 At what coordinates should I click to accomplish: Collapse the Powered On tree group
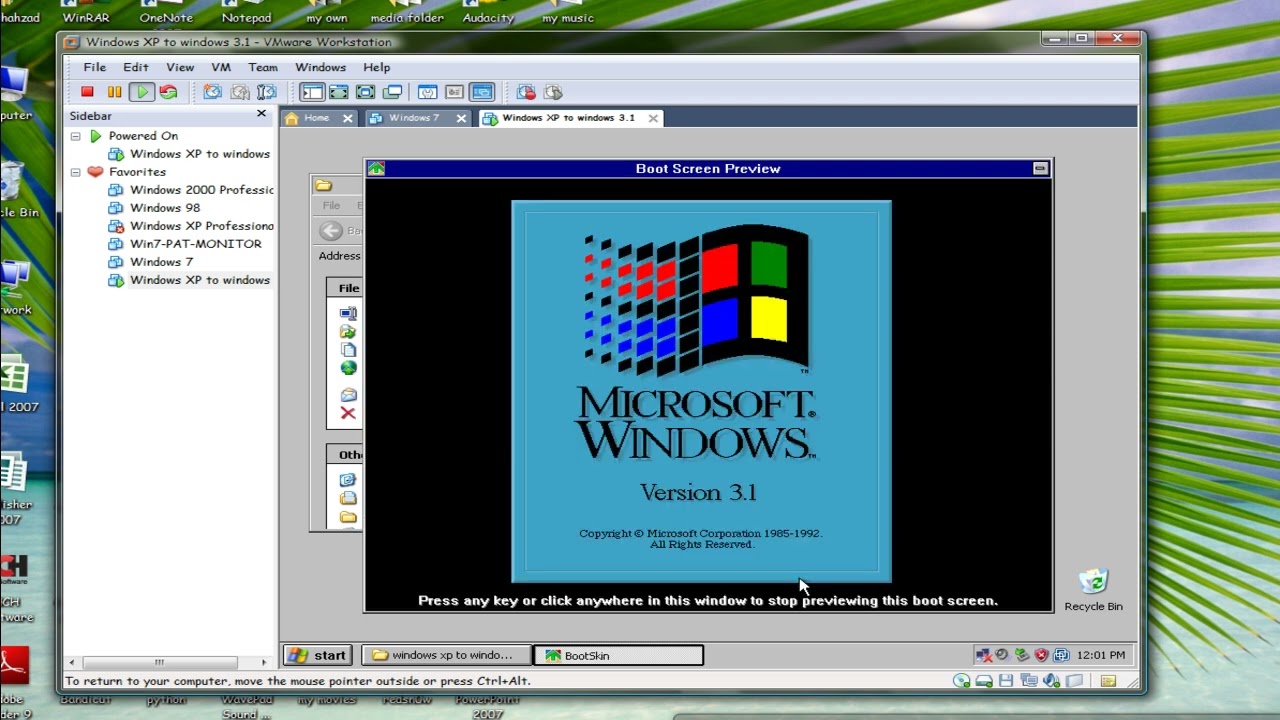(x=75, y=136)
